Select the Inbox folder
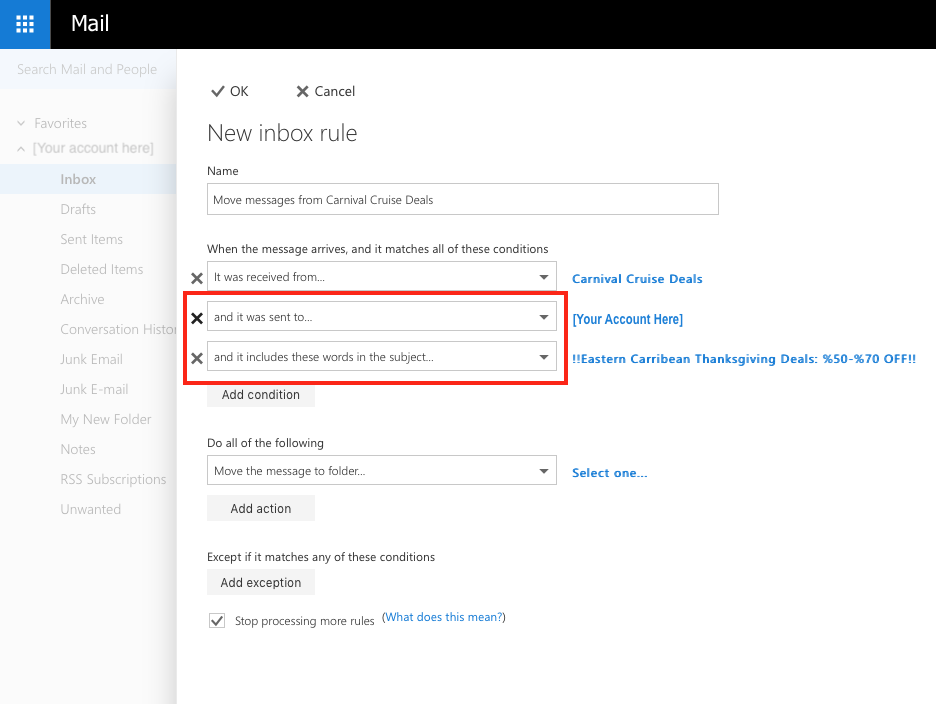 point(78,179)
